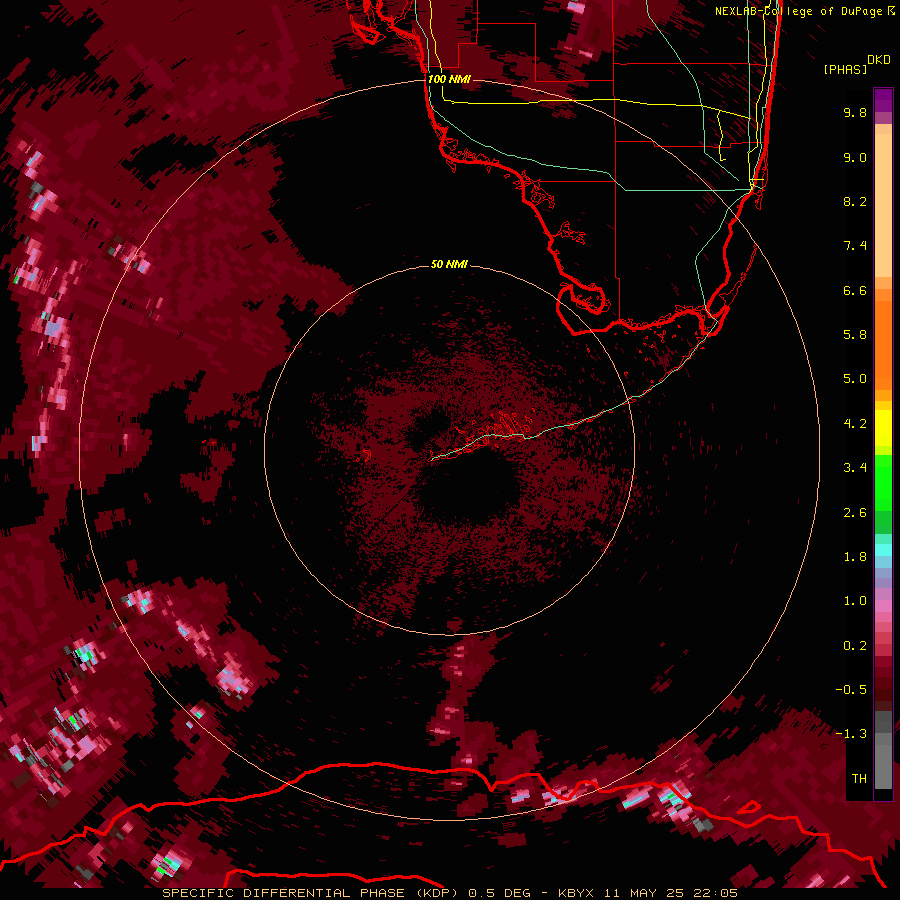Click the "0.5 DEG" elevation angle text
The height and width of the screenshot is (900, 900).
tap(501, 893)
